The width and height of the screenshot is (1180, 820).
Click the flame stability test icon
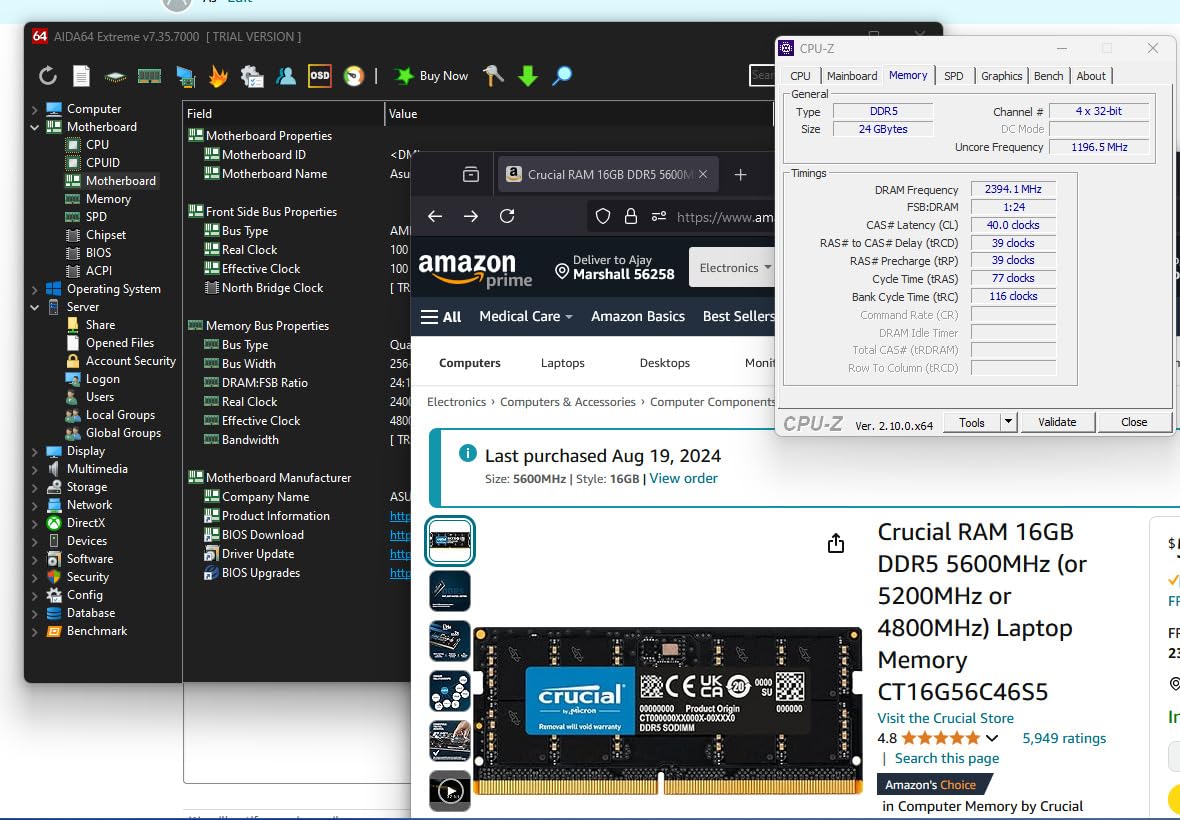tap(218, 76)
